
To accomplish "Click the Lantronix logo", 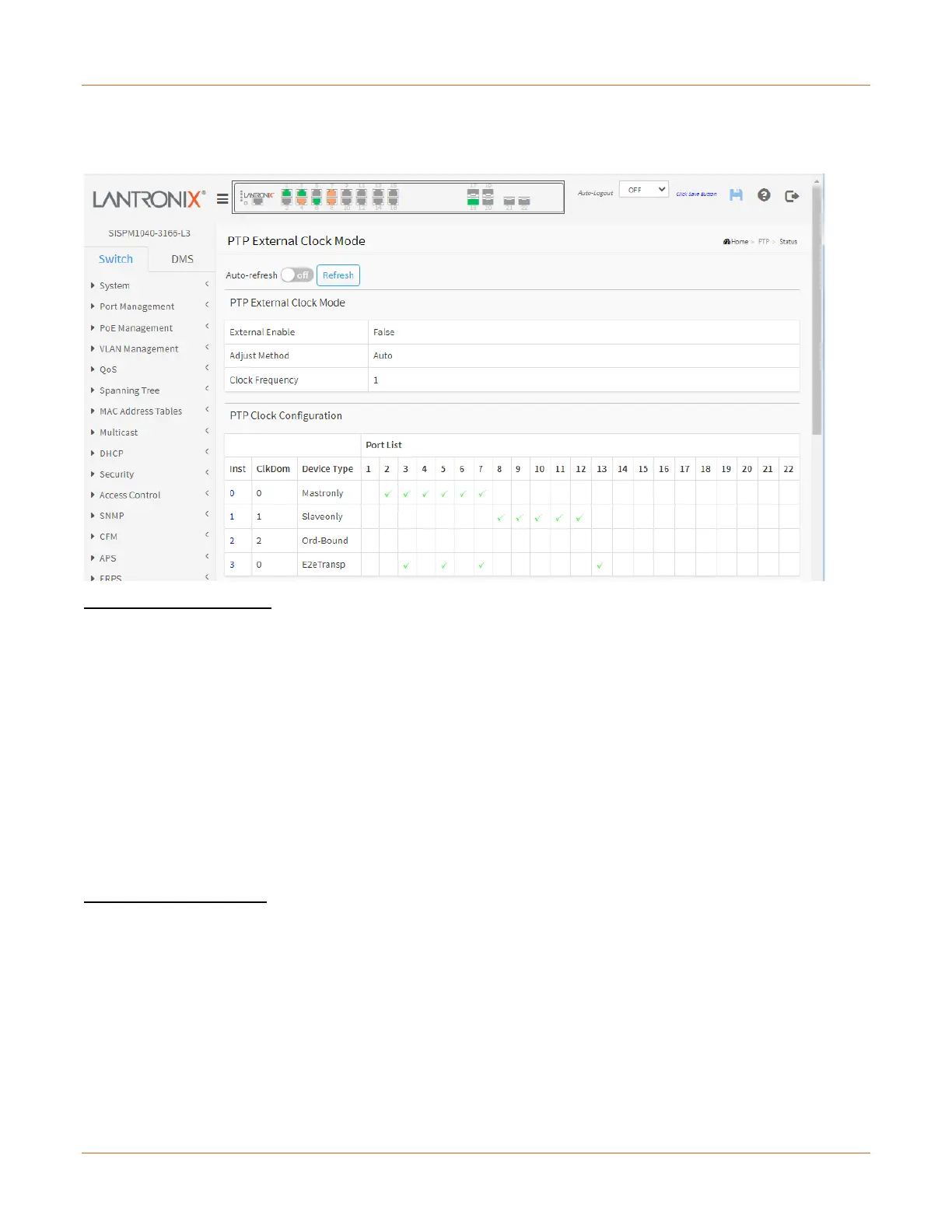I will click(149, 199).
